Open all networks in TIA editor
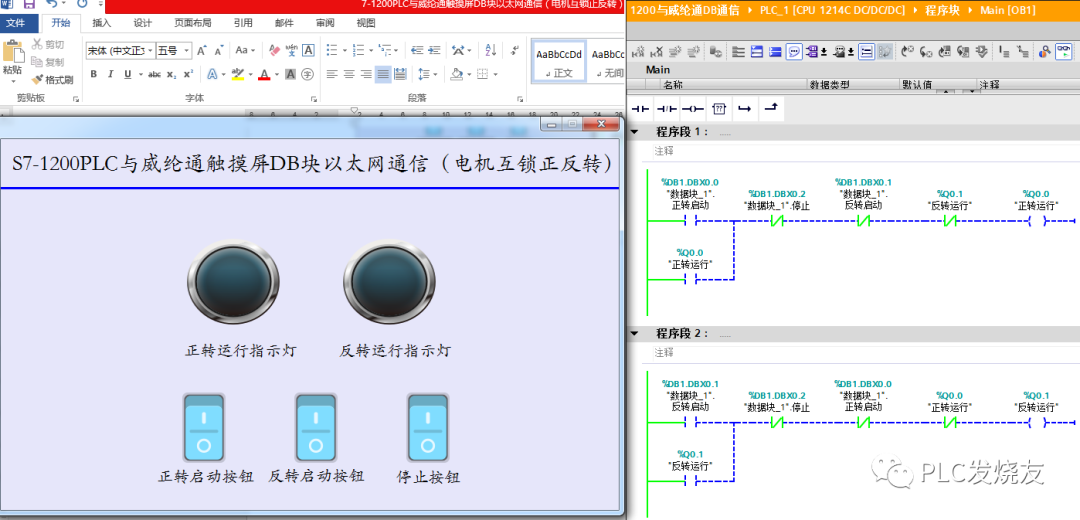 (x=756, y=52)
